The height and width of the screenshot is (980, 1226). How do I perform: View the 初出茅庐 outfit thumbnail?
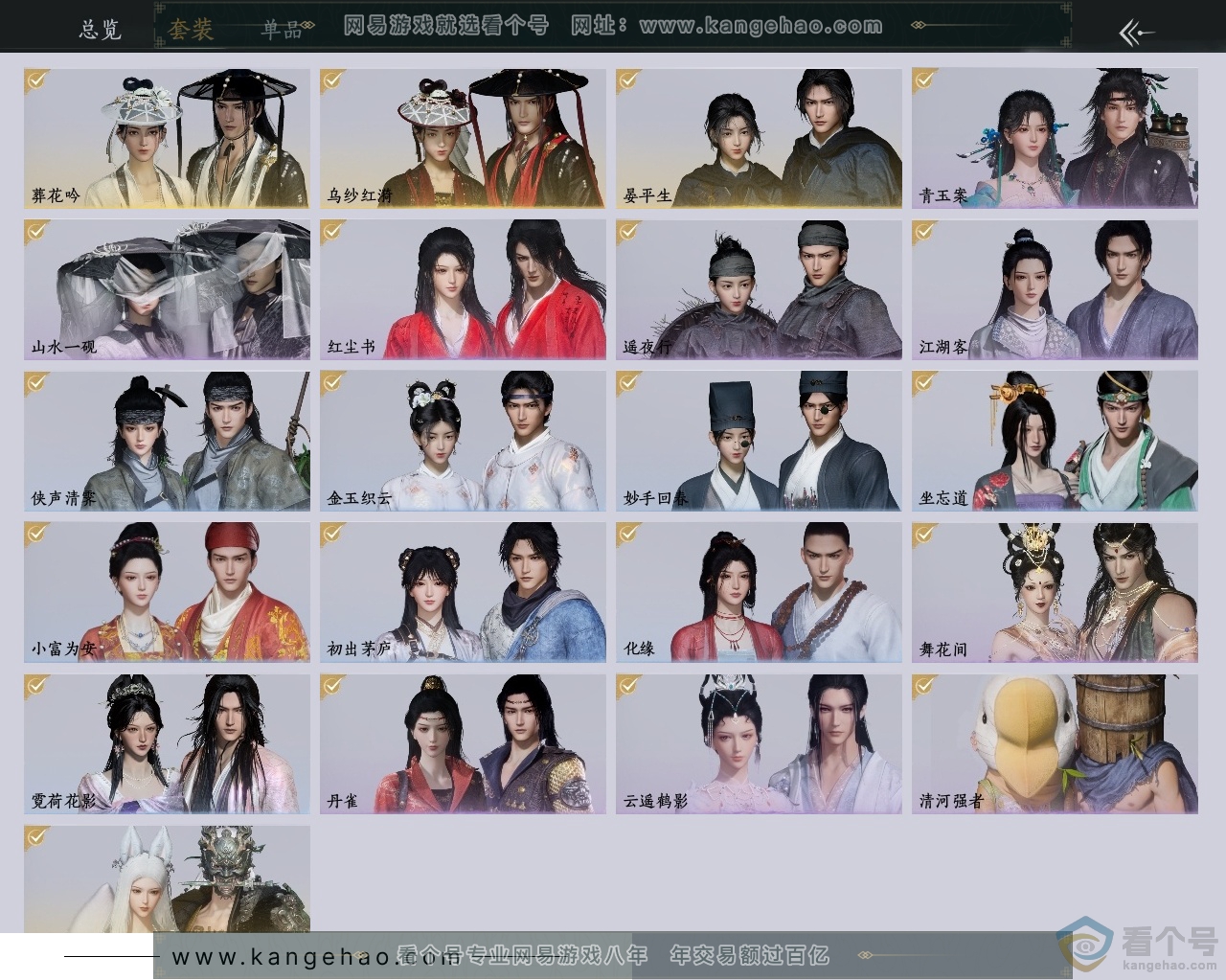coord(463,592)
